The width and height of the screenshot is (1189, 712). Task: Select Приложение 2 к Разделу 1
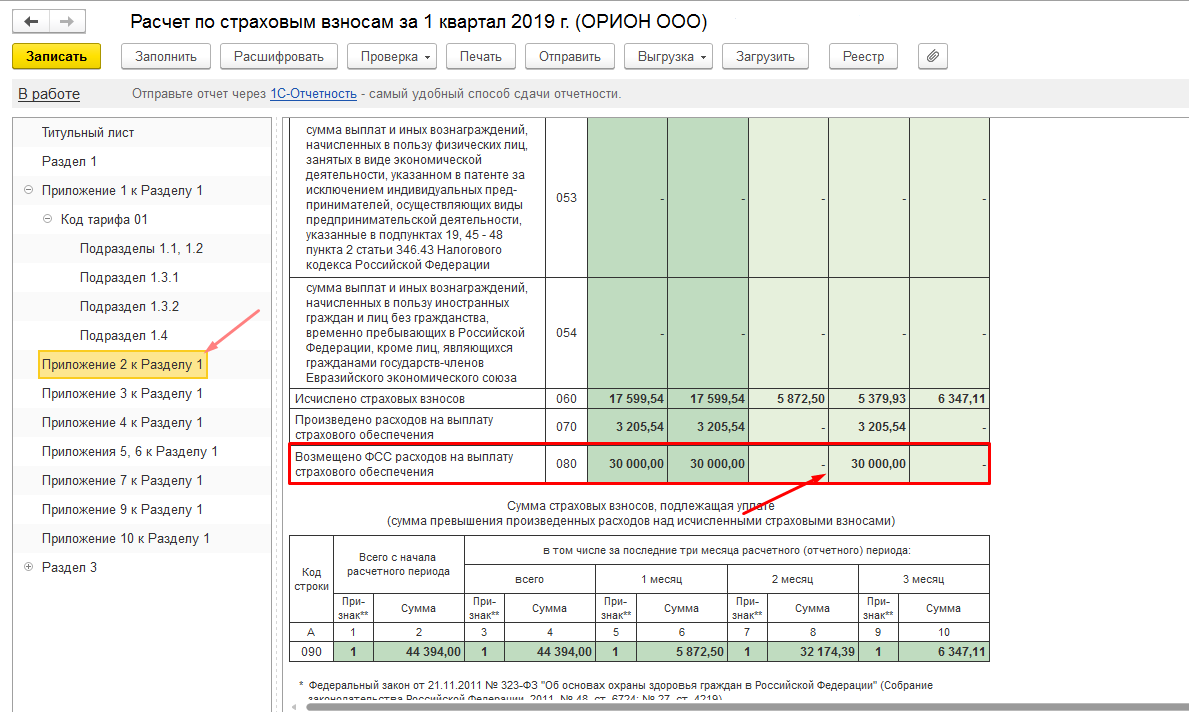coord(122,365)
